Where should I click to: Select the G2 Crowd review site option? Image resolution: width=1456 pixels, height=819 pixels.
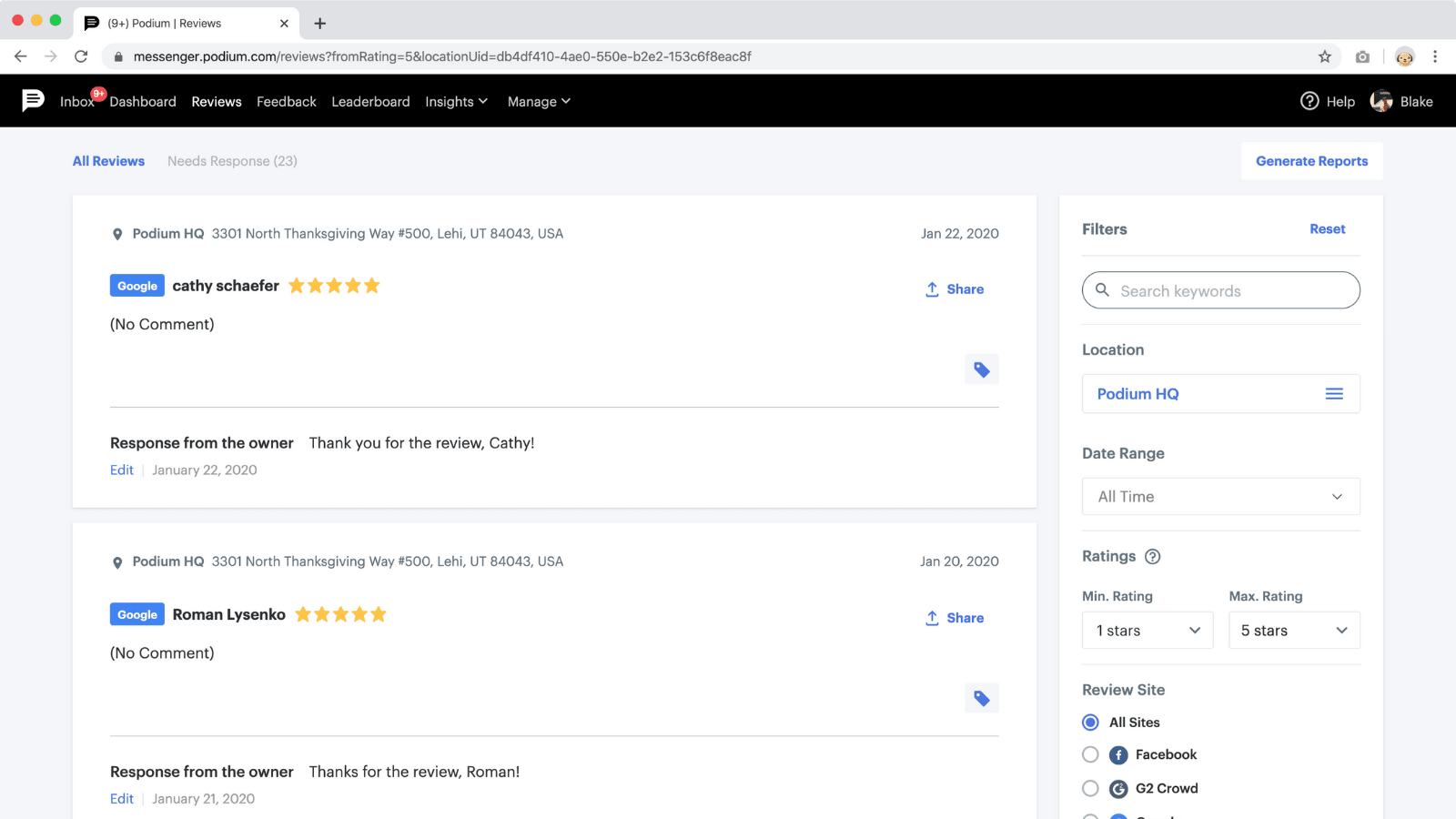[x=1090, y=788]
